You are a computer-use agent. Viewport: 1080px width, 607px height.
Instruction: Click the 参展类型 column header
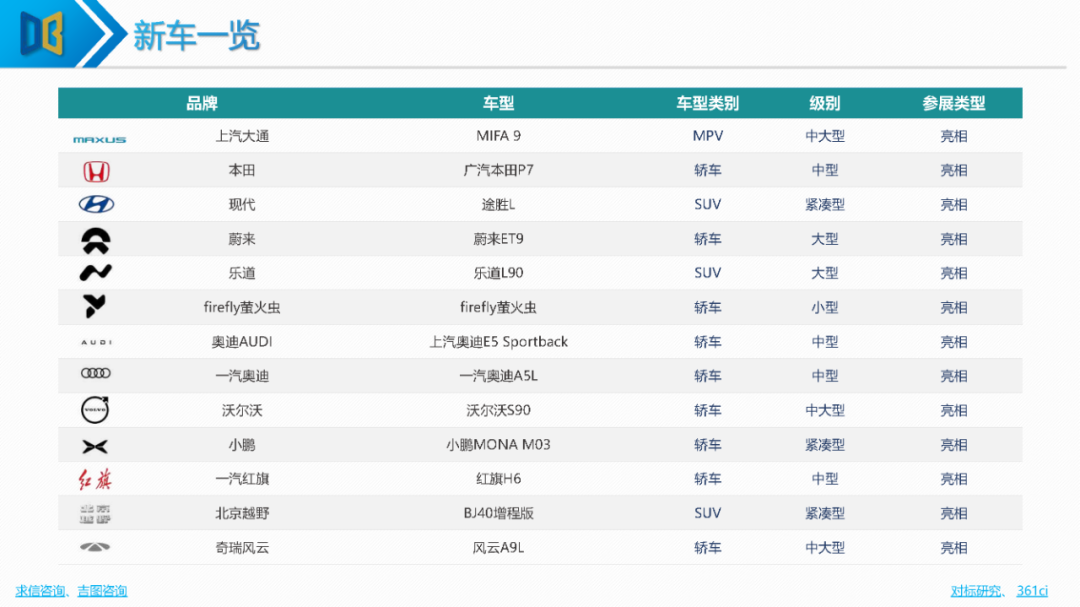[954, 103]
